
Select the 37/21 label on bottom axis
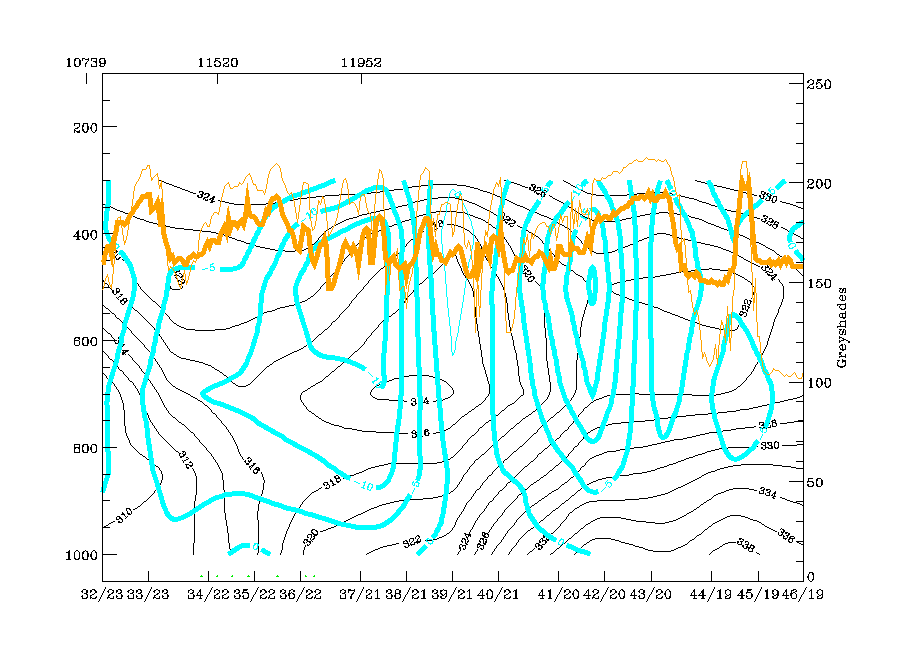[x=361, y=594]
